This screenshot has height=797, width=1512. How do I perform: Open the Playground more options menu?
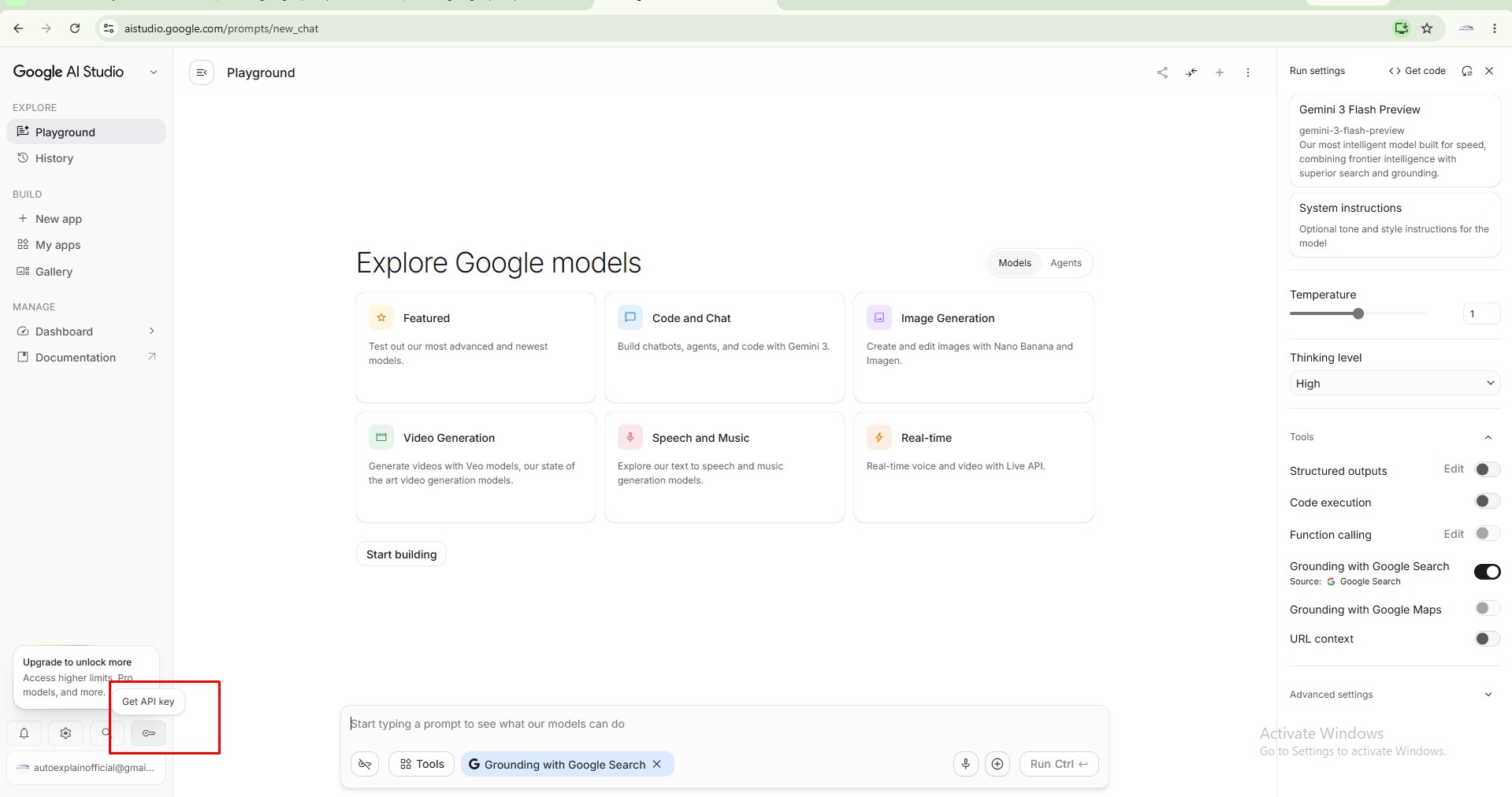tap(1248, 72)
